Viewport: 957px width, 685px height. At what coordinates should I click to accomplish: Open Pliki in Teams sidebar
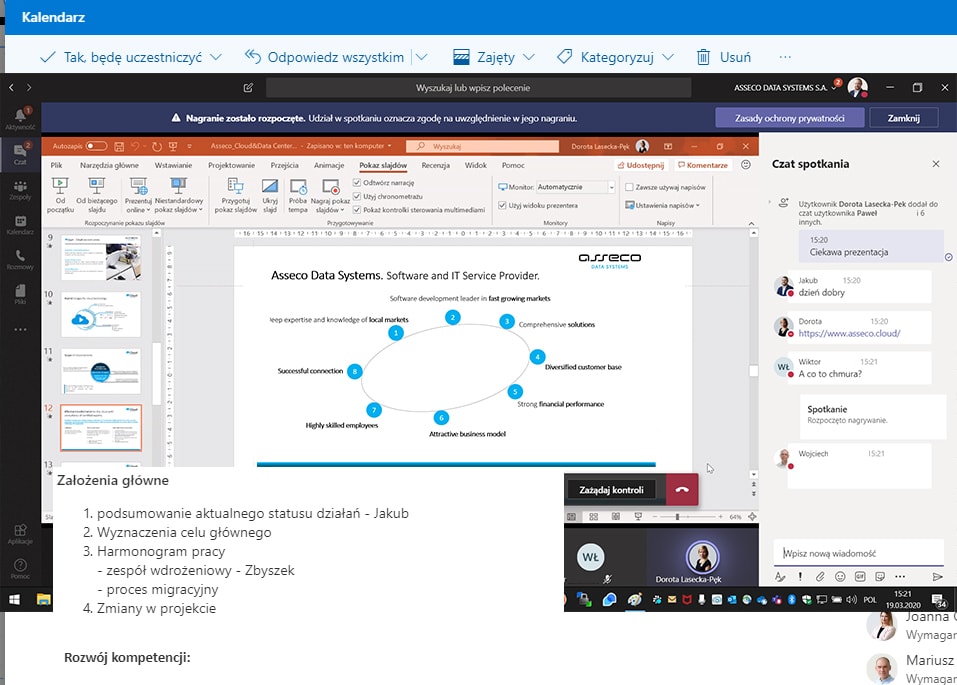[x=20, y=294]
